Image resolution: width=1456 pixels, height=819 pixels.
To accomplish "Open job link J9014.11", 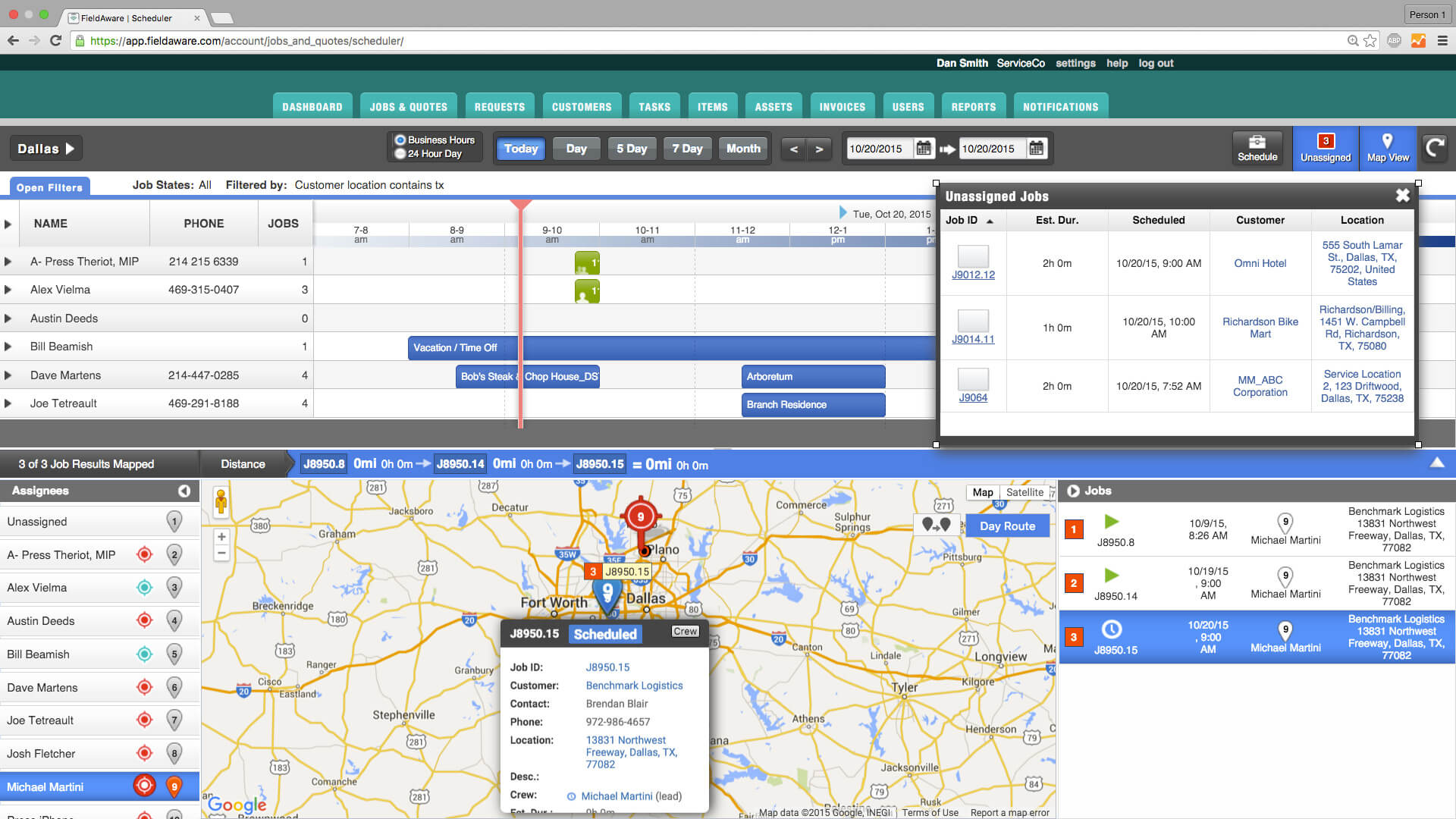I will pyautogui.click(x=973, y=339).
